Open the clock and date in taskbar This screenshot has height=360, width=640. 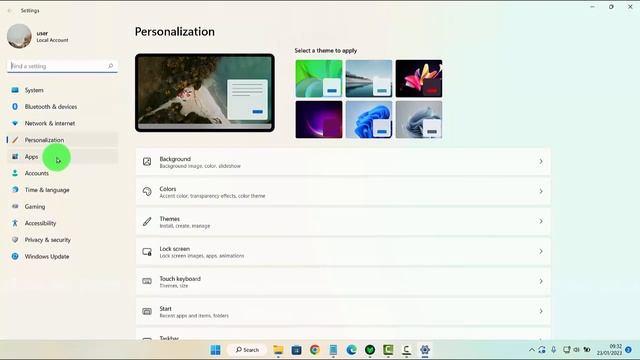point(609,350)
